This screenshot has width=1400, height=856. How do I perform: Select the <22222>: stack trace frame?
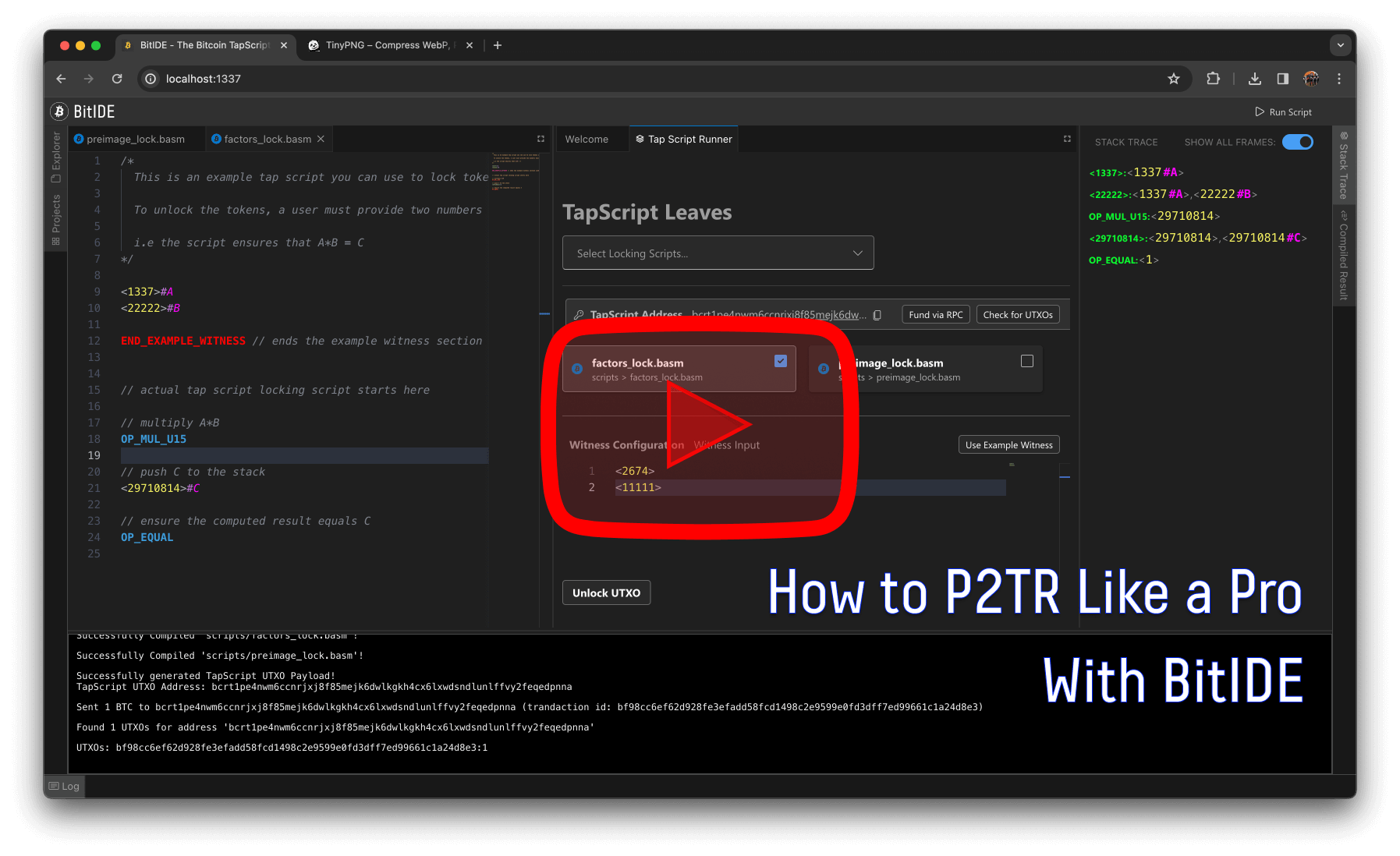click(1173, 194)
